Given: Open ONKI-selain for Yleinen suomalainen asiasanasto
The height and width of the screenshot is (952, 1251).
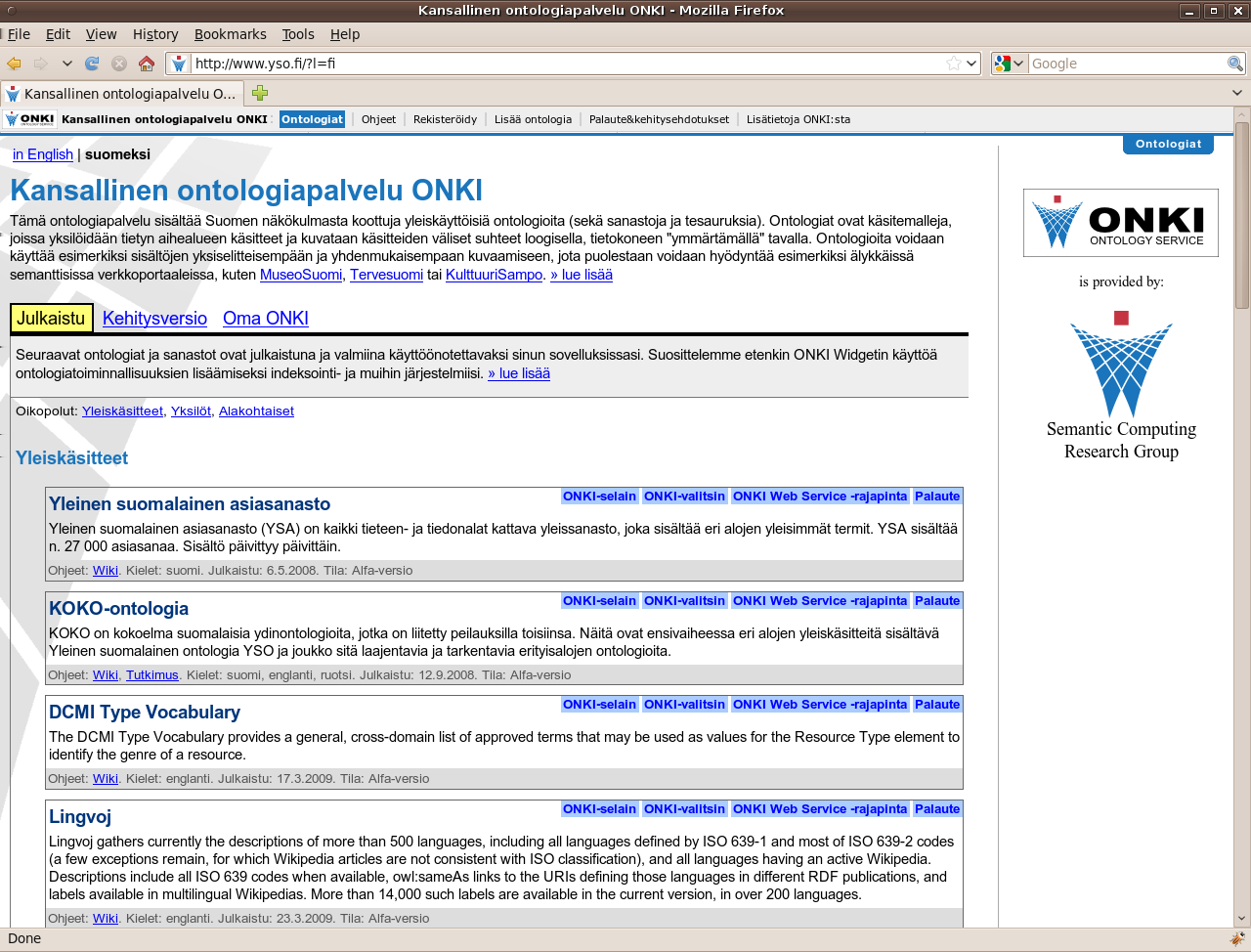Looking at the screenshot, I should click(599, 497).
